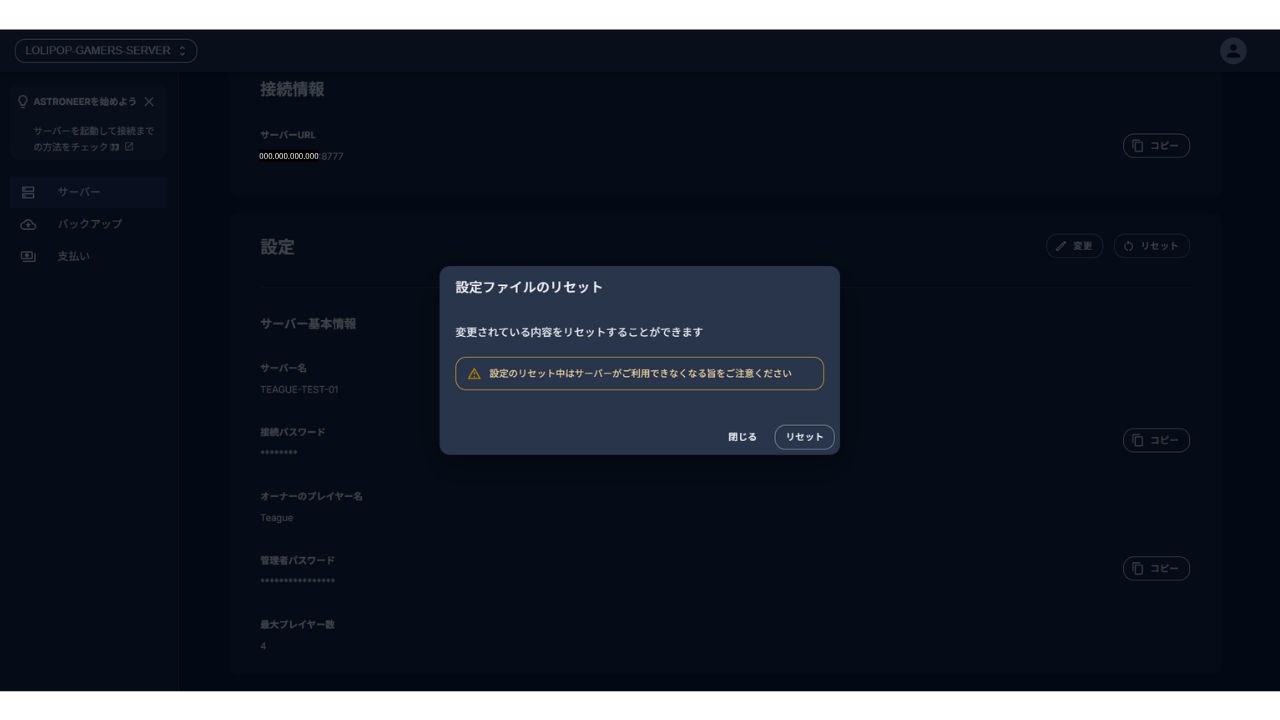This screenshot has height=720, width=1280.
Task: Click the server name TEAGUE-TEST-01
Action: [x=299, y=390]
